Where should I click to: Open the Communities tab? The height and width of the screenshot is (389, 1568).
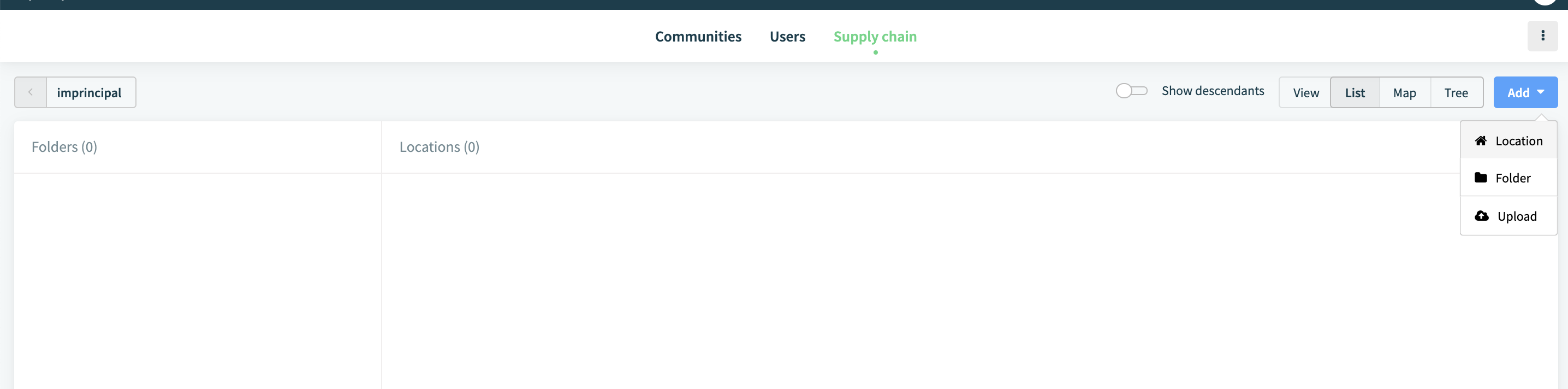coord(698,37)
